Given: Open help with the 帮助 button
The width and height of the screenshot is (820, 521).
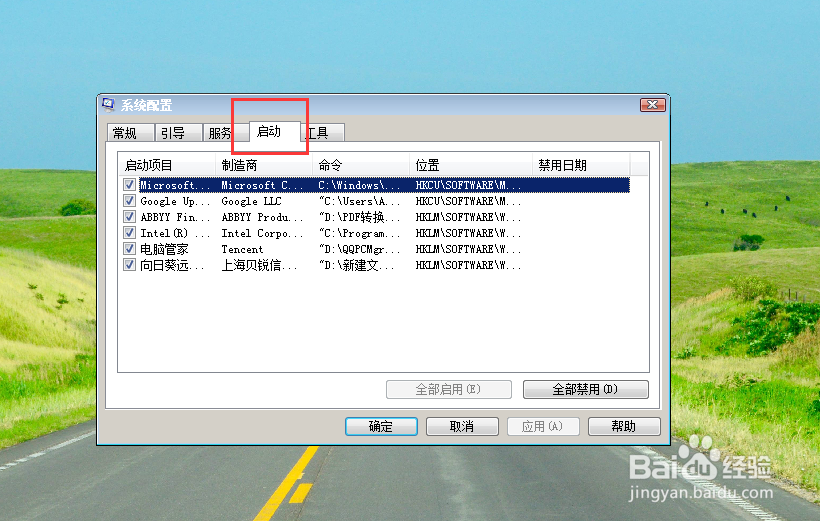Looking at the screenshot, I should tap(624, 426).
